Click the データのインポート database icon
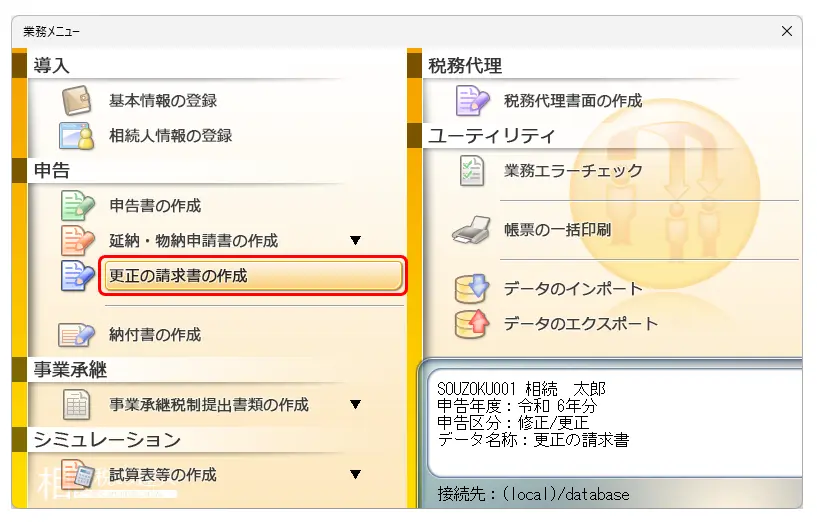The height and width of the screenshot is (522, 817). pos(472,289)
